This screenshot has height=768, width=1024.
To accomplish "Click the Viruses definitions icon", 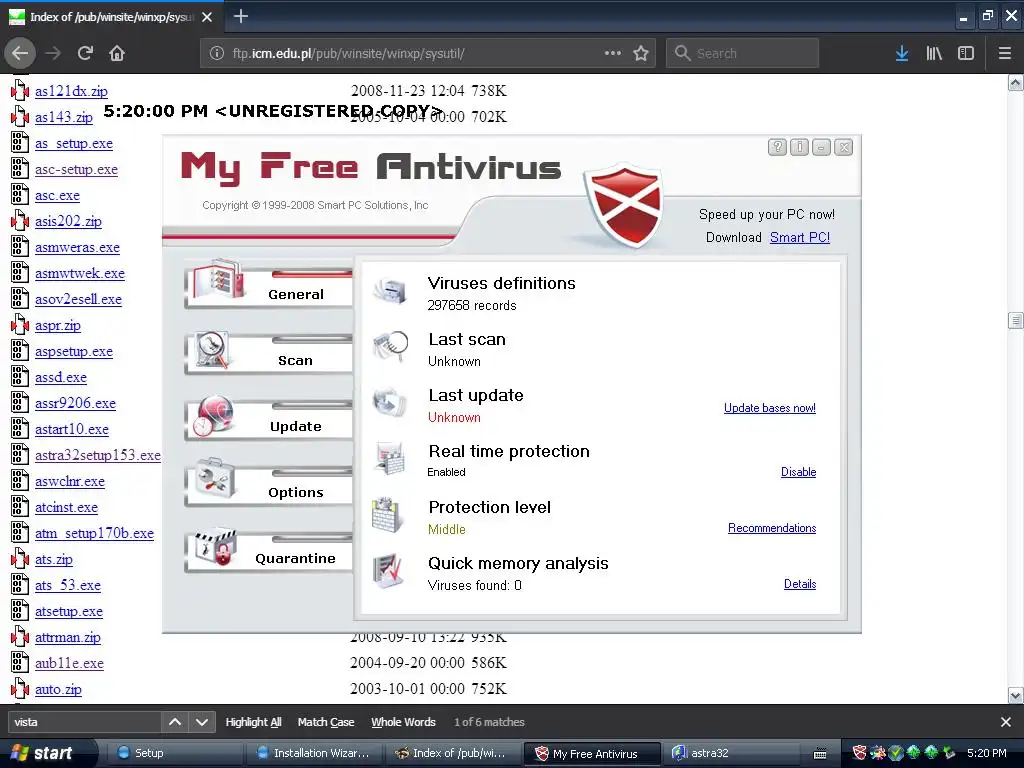I will (391, 291).
